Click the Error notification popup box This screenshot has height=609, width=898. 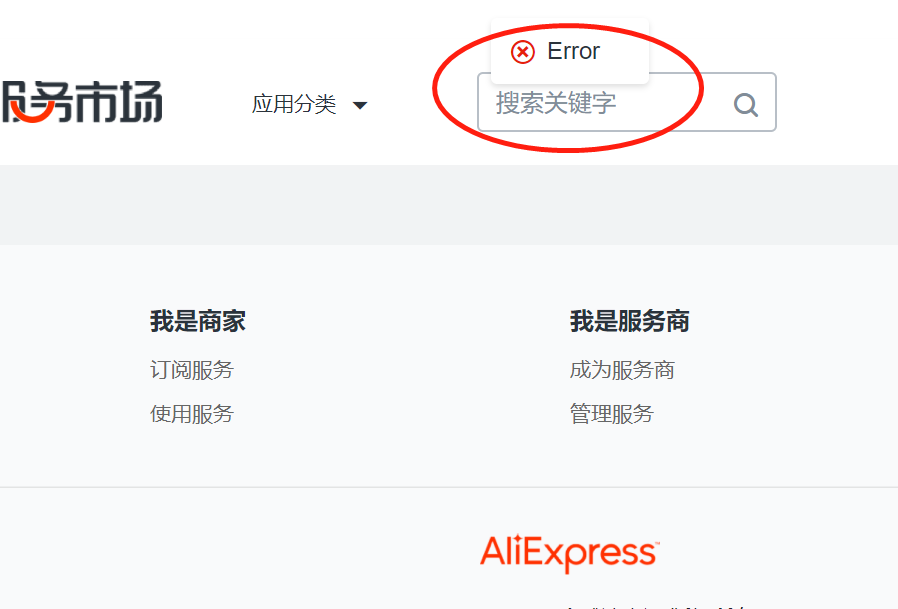tap(570, 52)
